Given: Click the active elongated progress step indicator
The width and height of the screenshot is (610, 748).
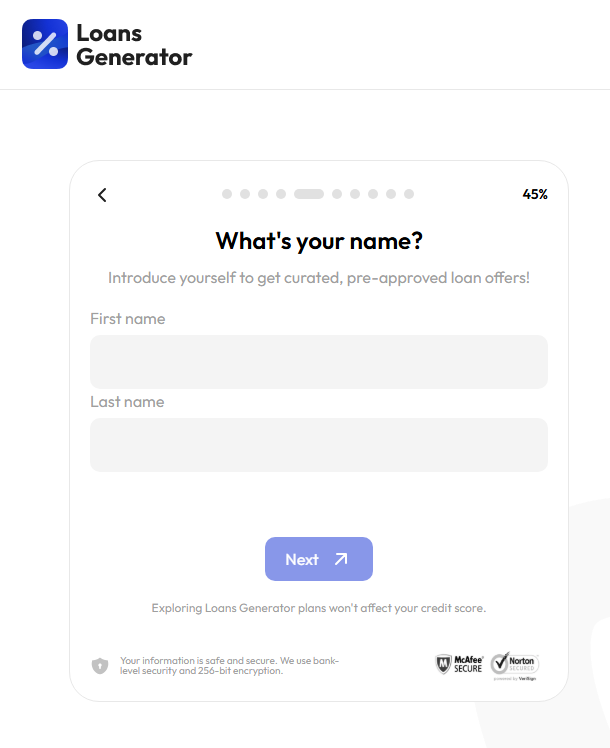Looking at the screenshot, I should pos(309,194).
